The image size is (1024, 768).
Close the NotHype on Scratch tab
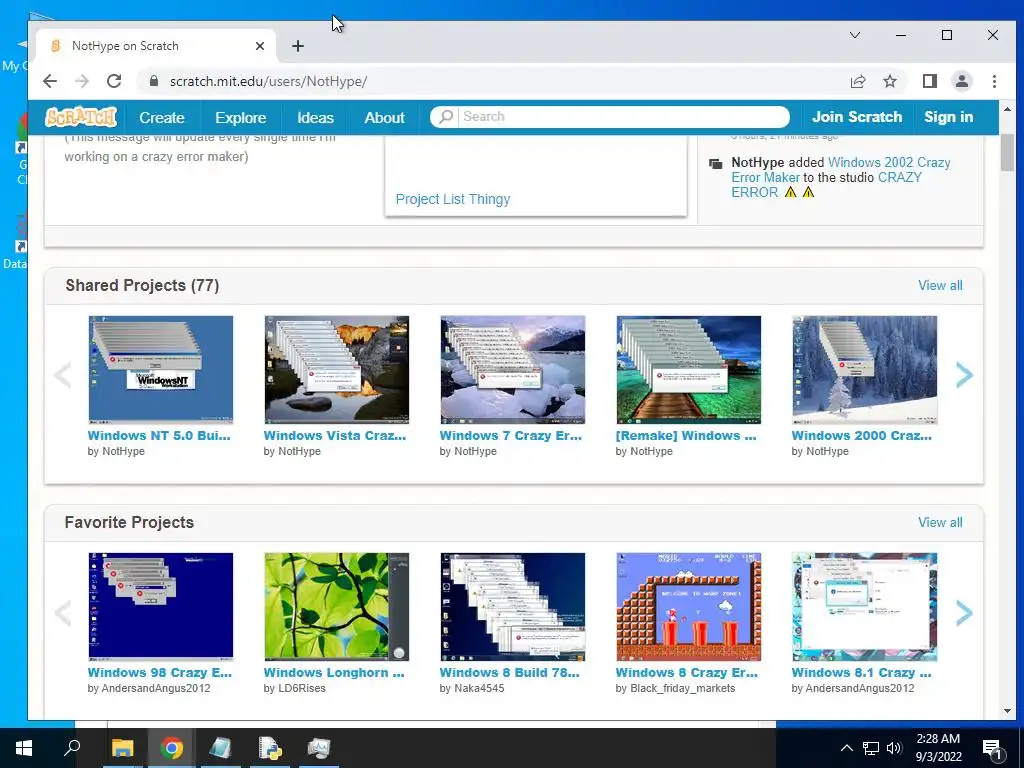pyautogui.click(x=260, y=46)
